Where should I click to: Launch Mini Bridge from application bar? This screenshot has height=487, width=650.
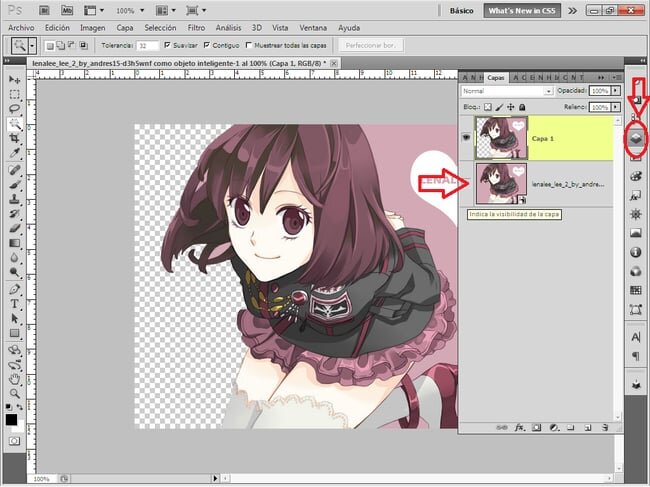[x=67, y=10]
